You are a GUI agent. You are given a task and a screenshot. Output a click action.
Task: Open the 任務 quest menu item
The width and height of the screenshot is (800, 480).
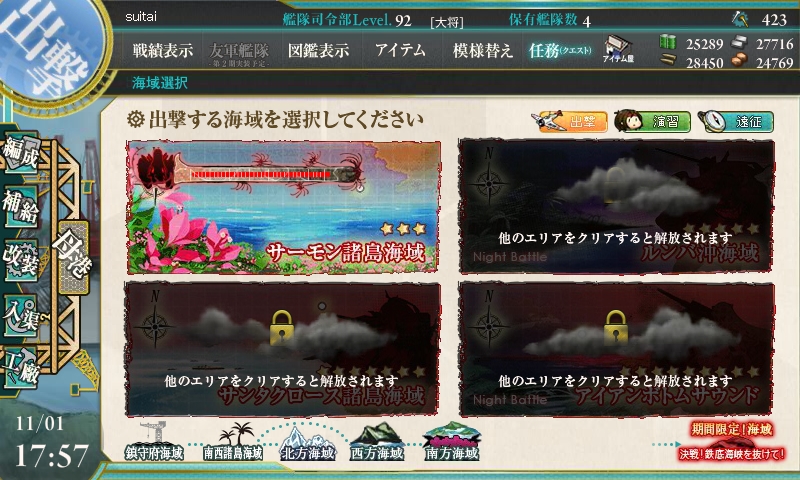[560, 50]
